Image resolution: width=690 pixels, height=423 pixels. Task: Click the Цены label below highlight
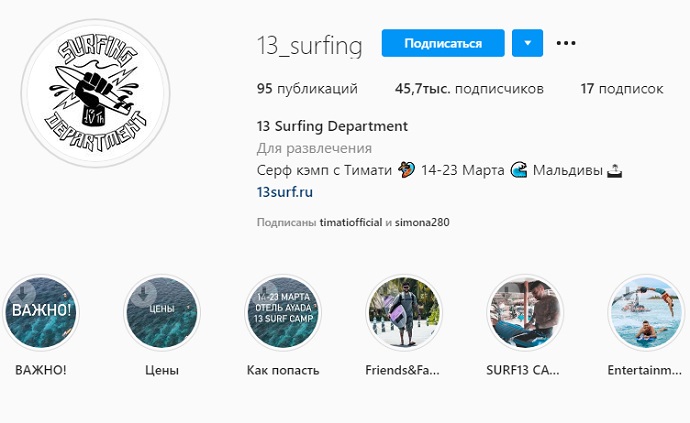pyautogui.click(x=162, y=371)
